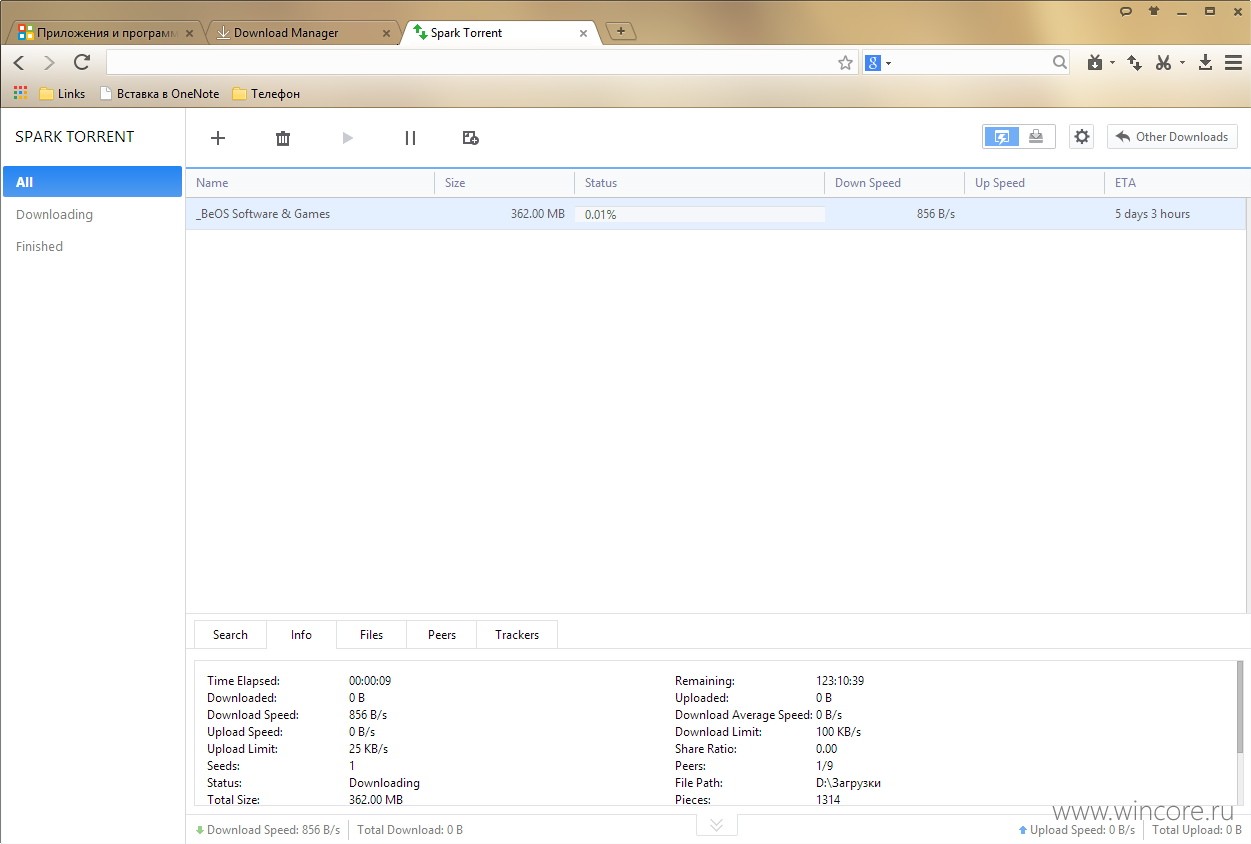Show Downloading torrents in the sidebar
This screenshot has width=1251, height=844.
pyautogui.click(x=54, y=214)
